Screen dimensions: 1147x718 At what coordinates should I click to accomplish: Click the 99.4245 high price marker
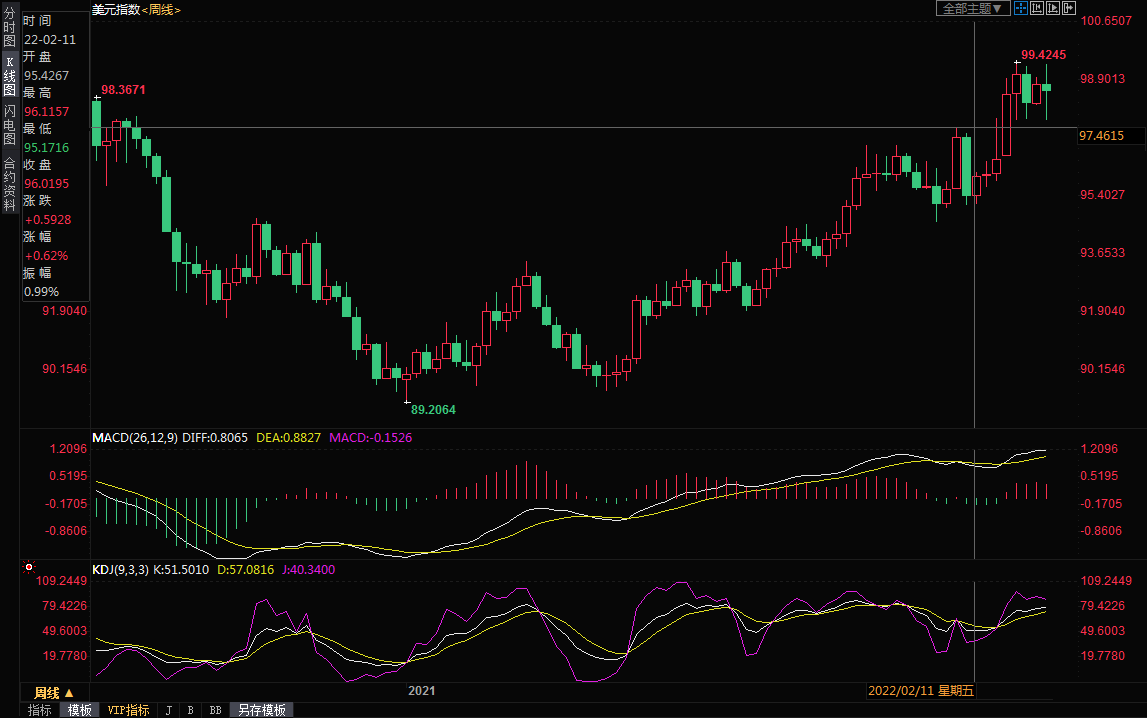click(1043, 55)
